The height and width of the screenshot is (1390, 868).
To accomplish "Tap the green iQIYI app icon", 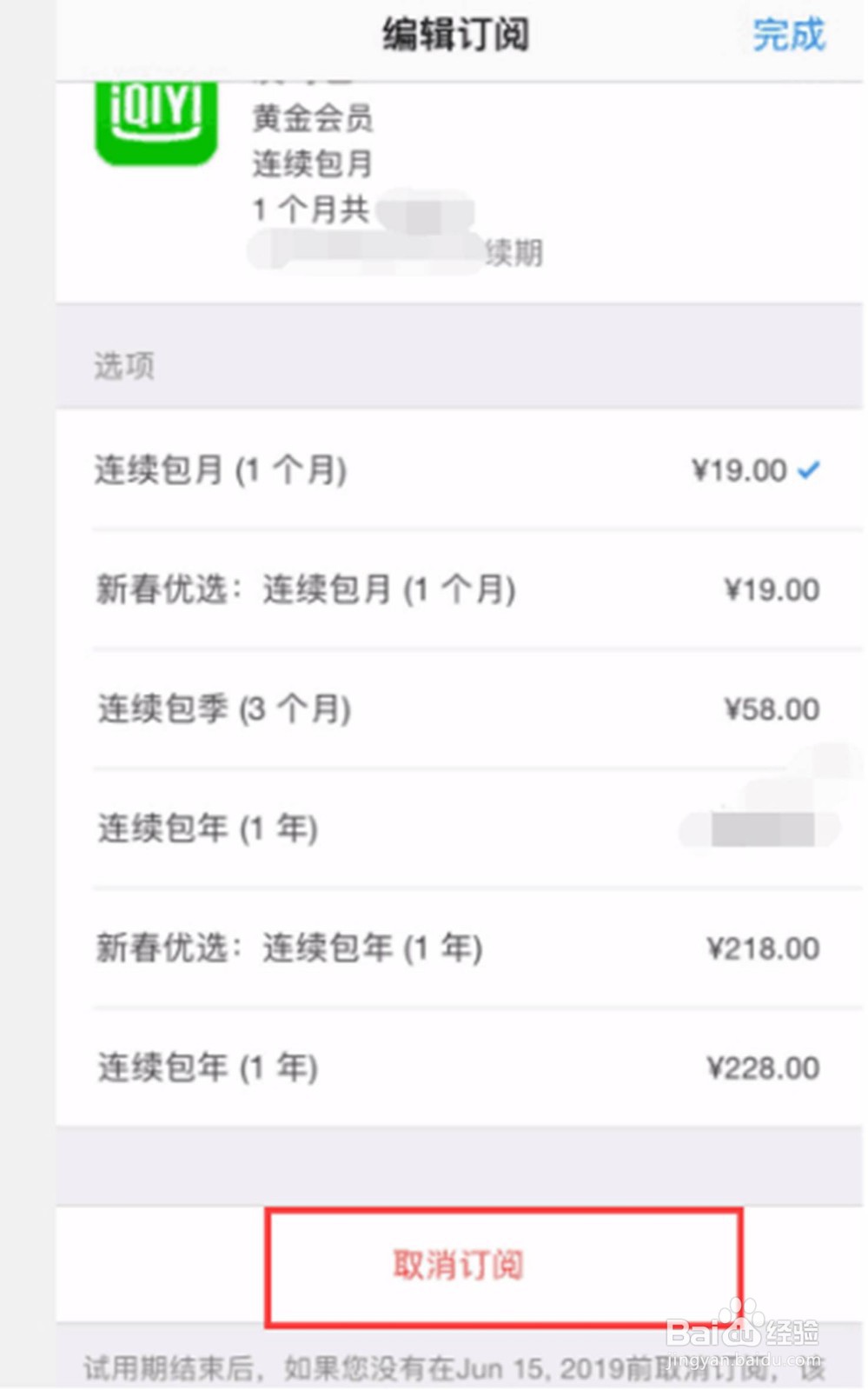I will point(156,120).
